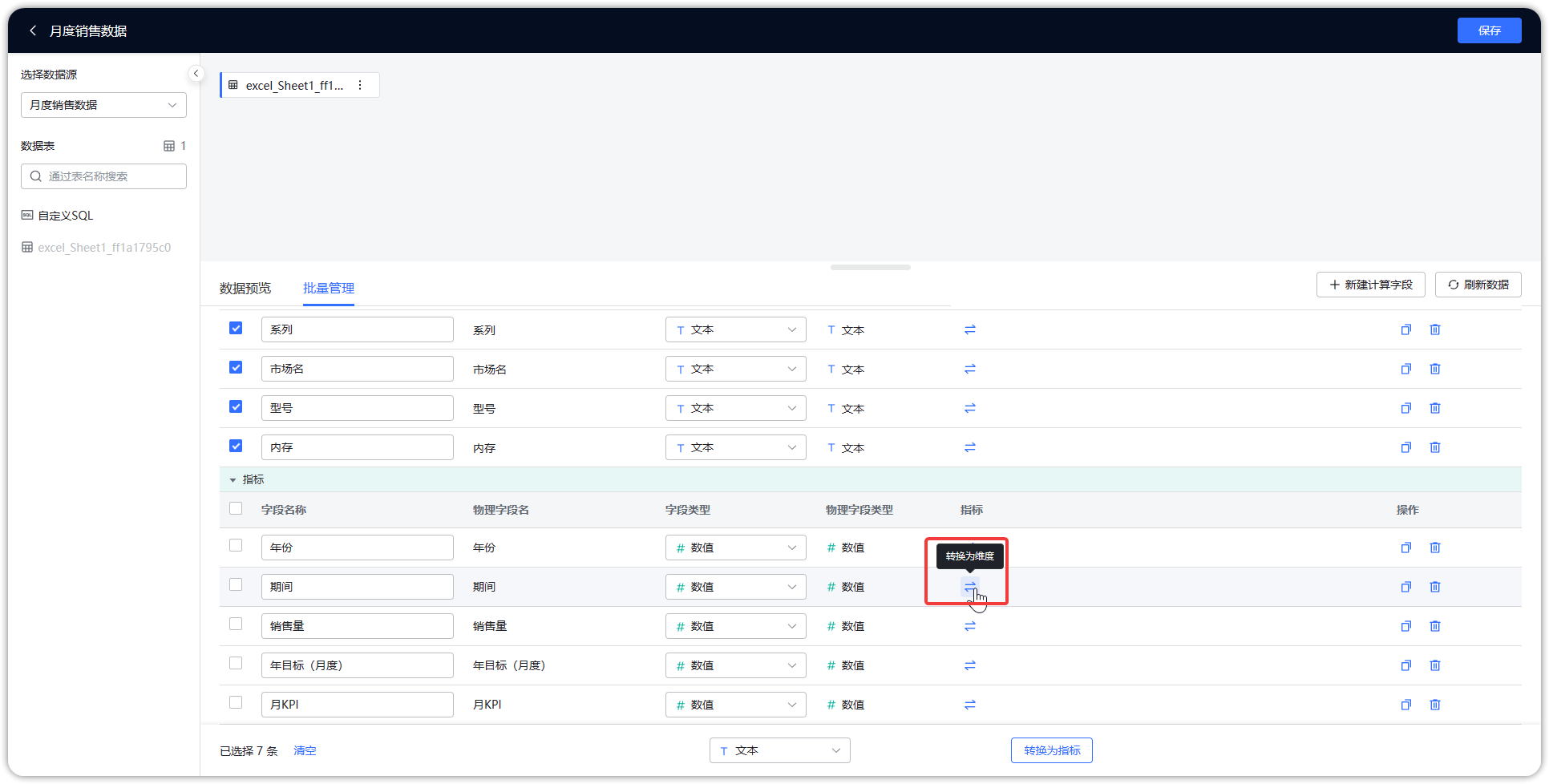This screenshot has width=1549, height=784.
Task: Open field type dropdown for 年份
Action: (x=735, y=548)
